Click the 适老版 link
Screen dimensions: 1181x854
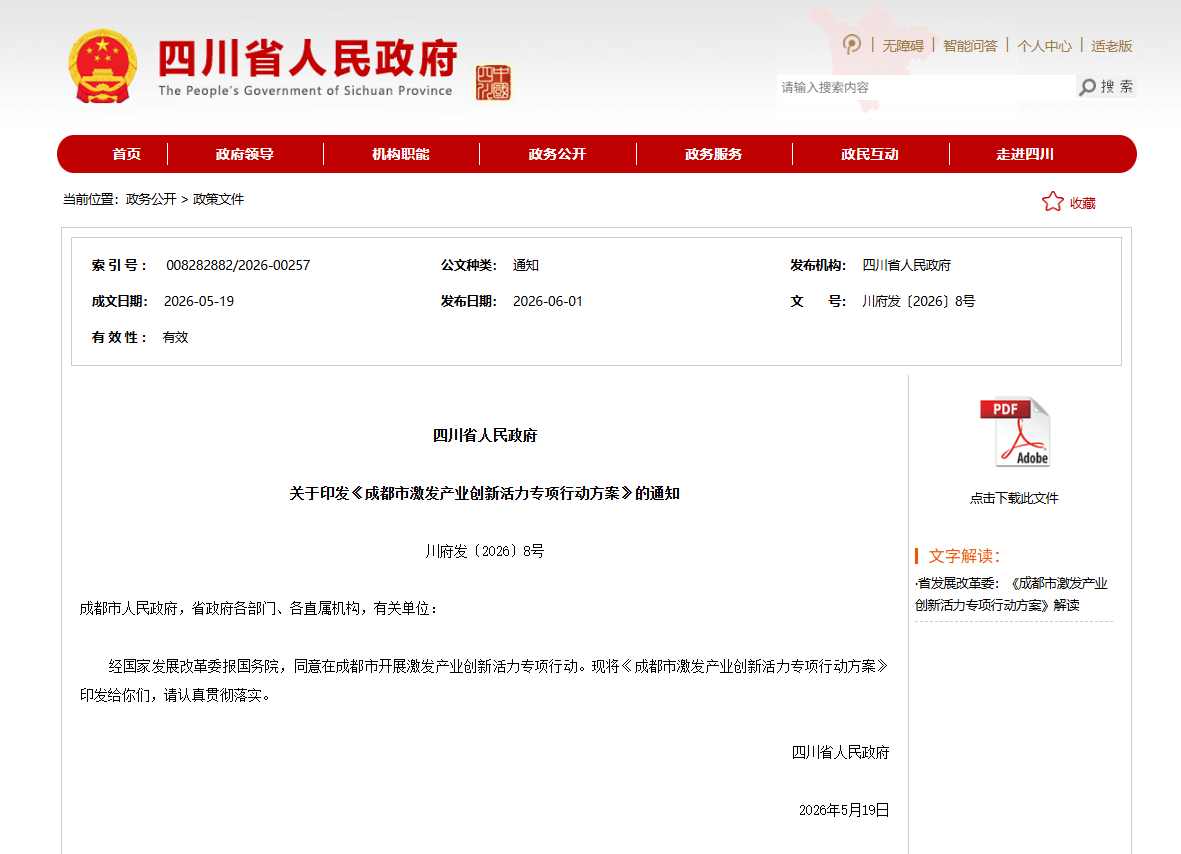pos(1112,46)
